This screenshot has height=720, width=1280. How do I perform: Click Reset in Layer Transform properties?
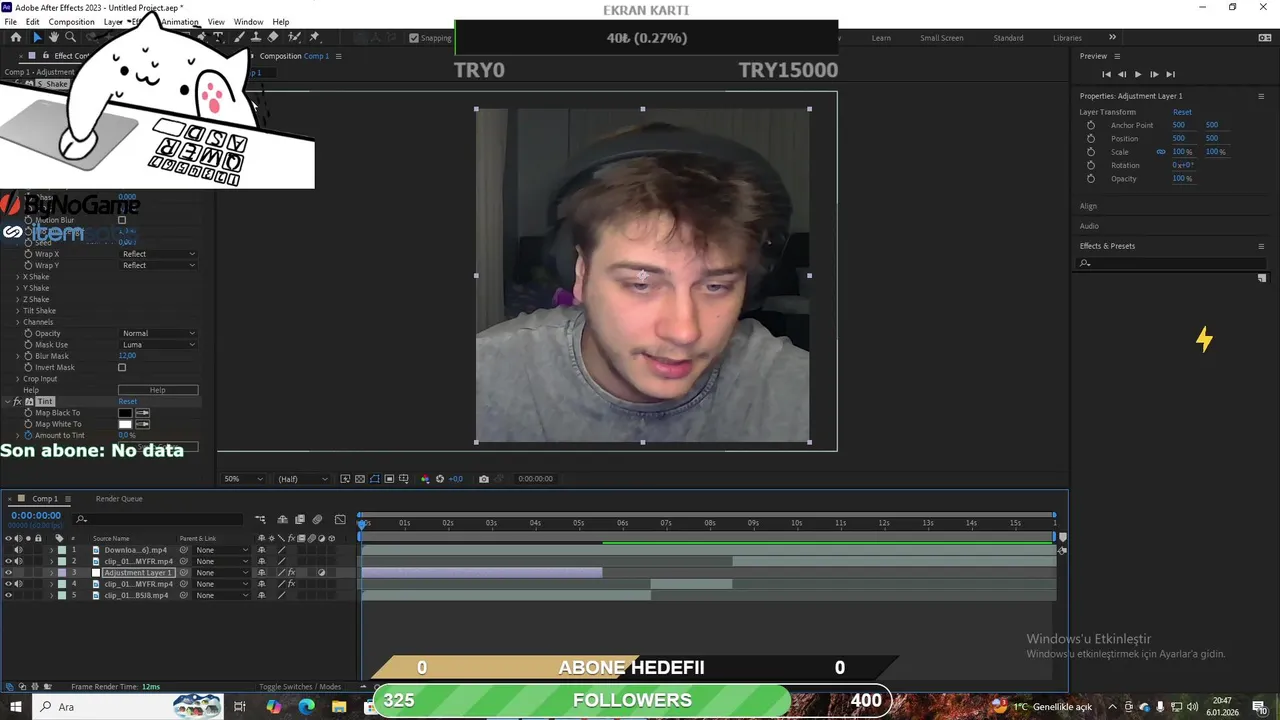click(1182, 112)
